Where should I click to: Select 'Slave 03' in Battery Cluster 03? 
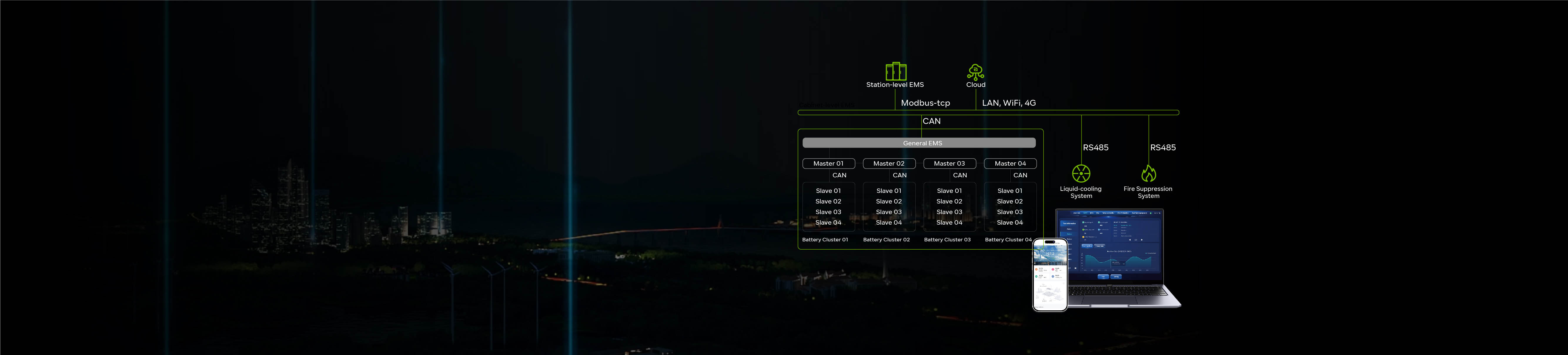click(950, 212)
